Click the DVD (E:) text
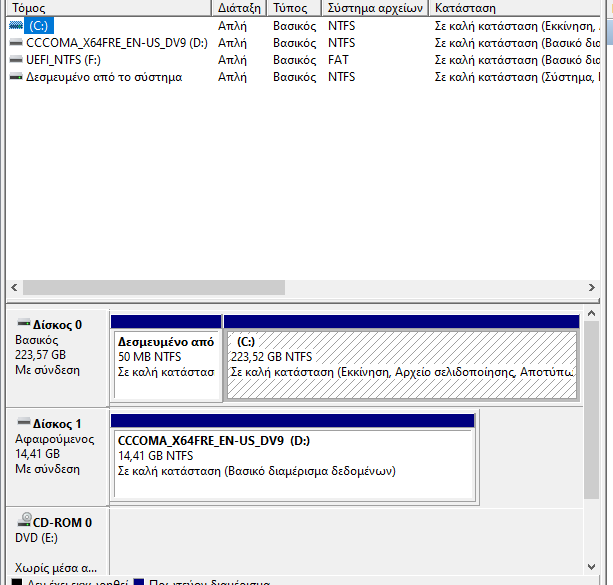The height and width of the screenshot is (585, 613). [x=36, y=538]
